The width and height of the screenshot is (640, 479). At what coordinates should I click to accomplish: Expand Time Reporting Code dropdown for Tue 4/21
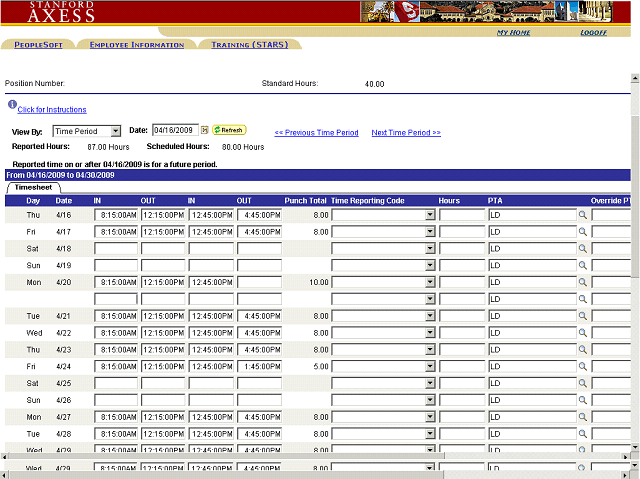pyautogui.click(x=430, y=316)
